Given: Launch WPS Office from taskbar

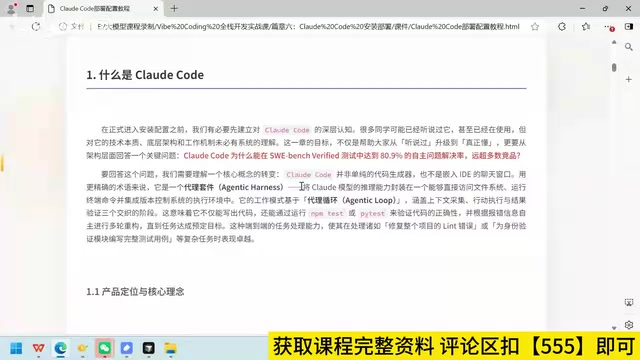Looking at the screenshot, I should pyautogui.click(x=38, y=348).
